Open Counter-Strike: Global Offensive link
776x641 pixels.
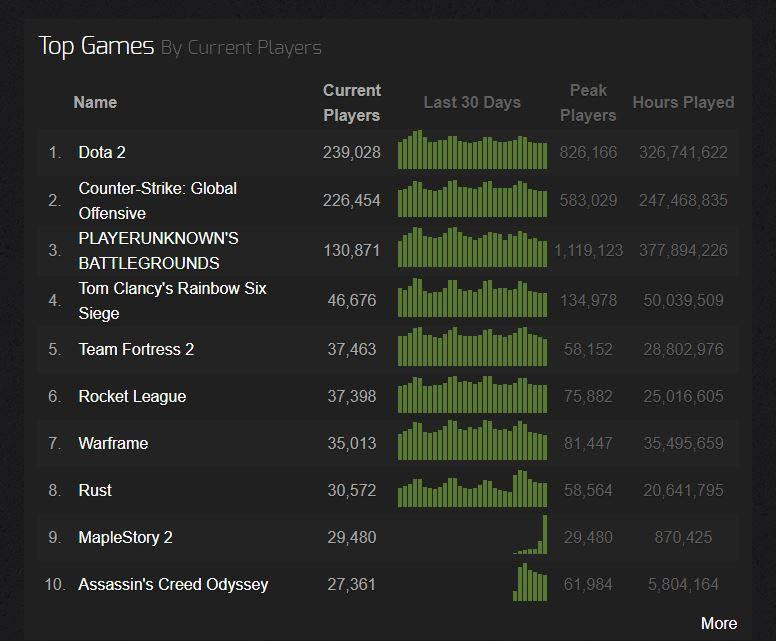pos(157,200)
